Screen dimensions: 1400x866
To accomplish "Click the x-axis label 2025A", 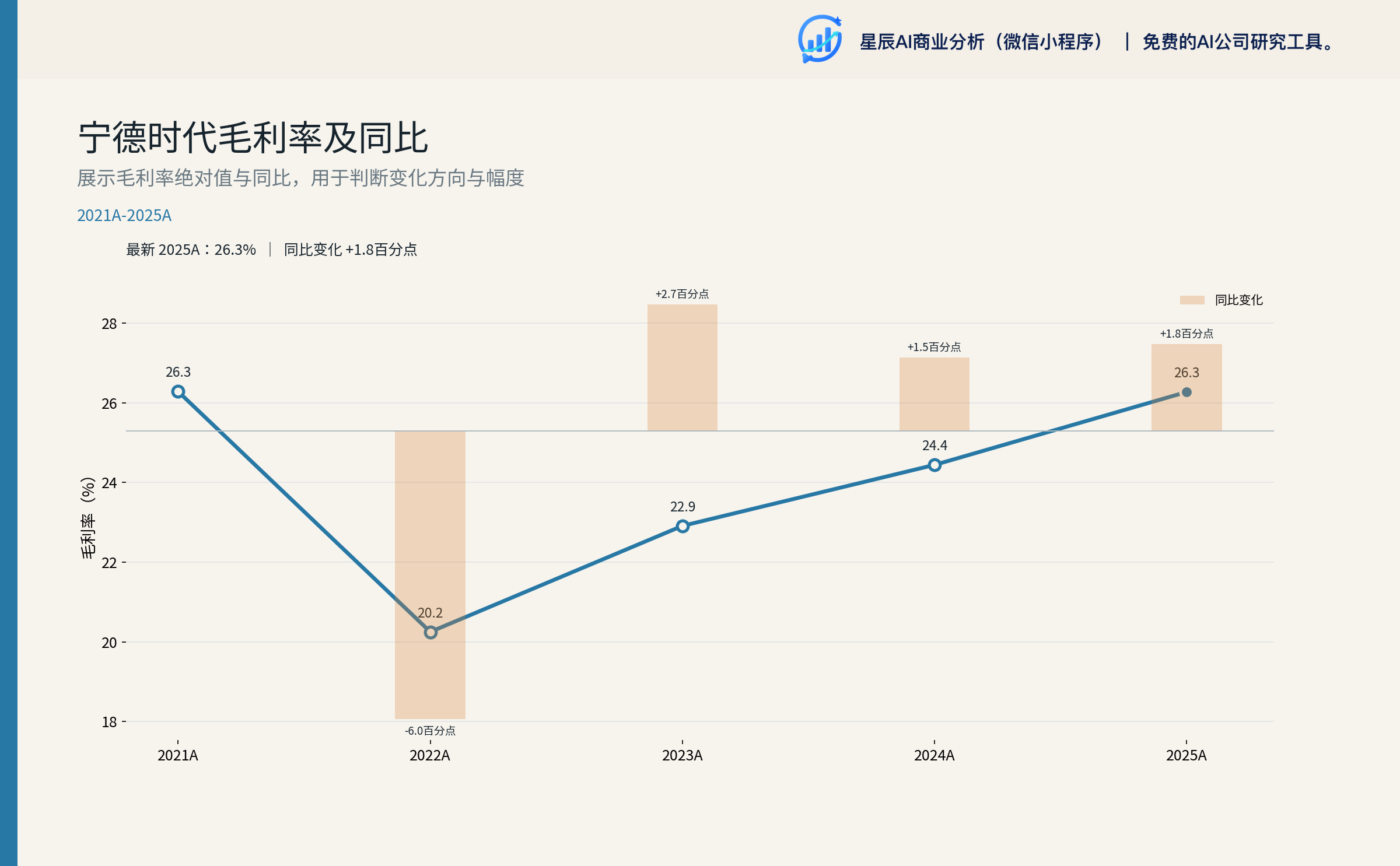I will (1186, 756).
